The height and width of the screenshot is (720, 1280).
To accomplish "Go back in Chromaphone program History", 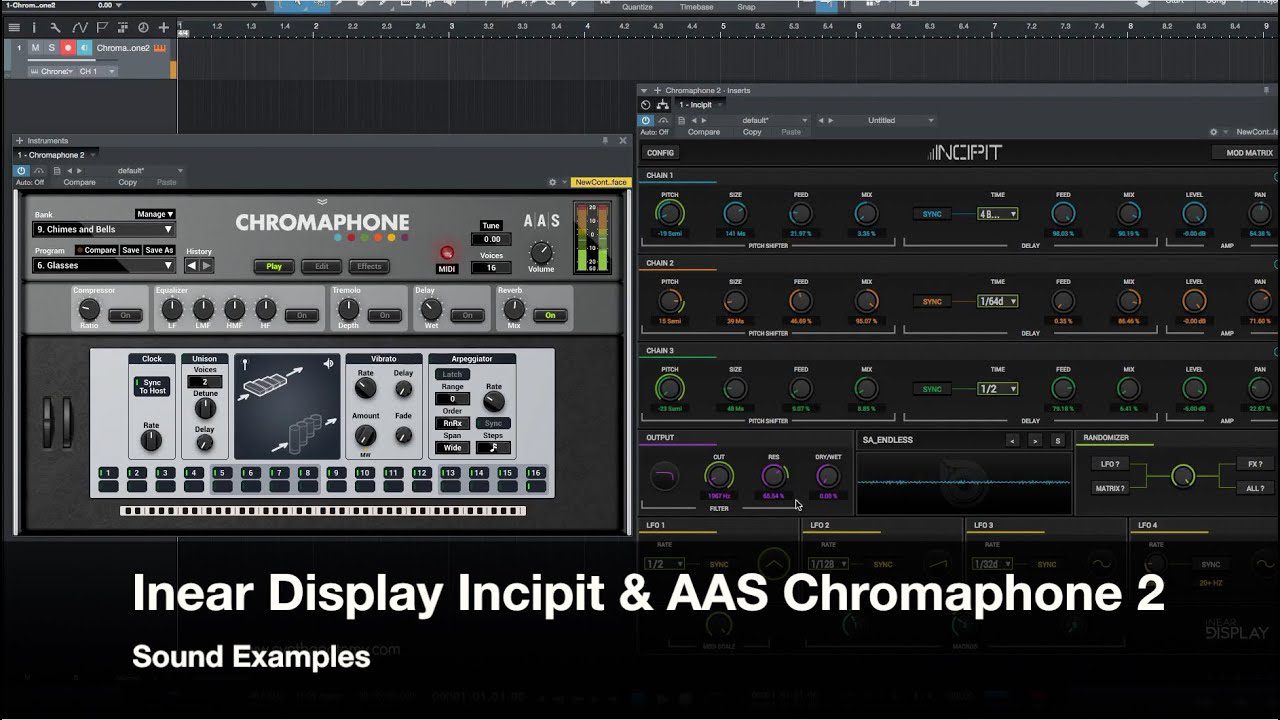I will click(192, 265).
